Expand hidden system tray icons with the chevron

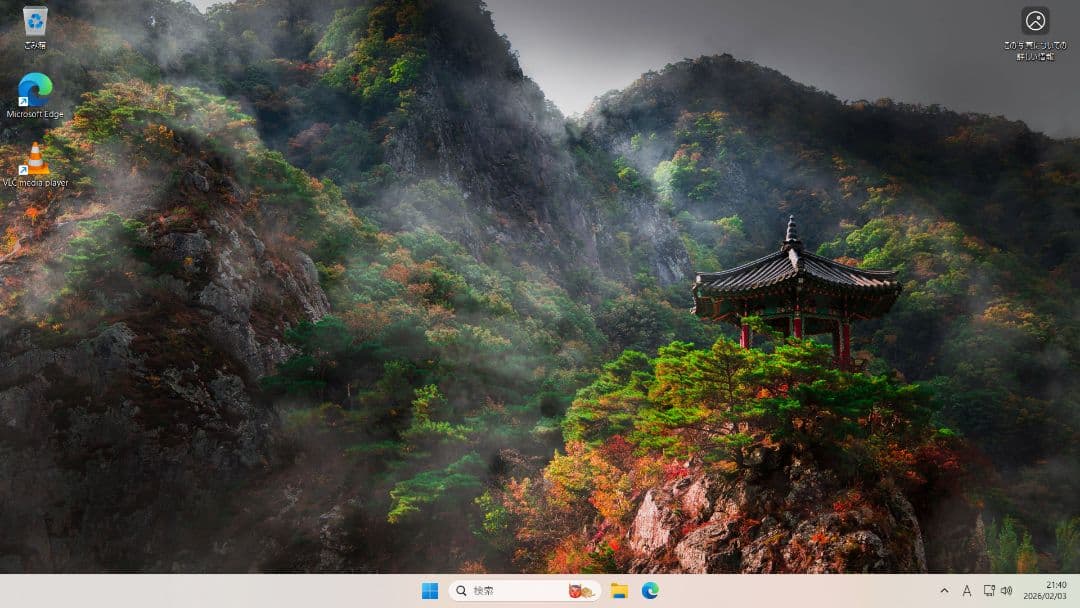tap(944, 591)
